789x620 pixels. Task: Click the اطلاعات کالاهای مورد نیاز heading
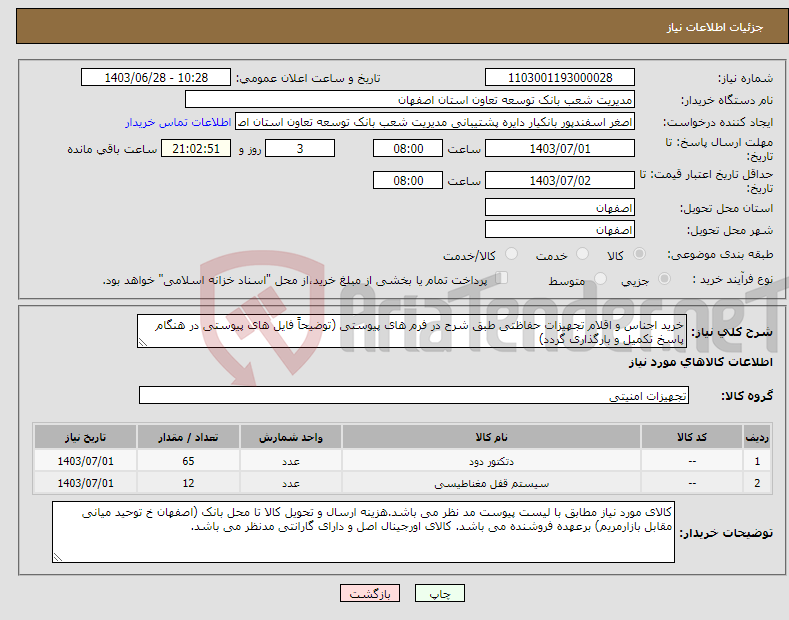[x=700, y=362]
